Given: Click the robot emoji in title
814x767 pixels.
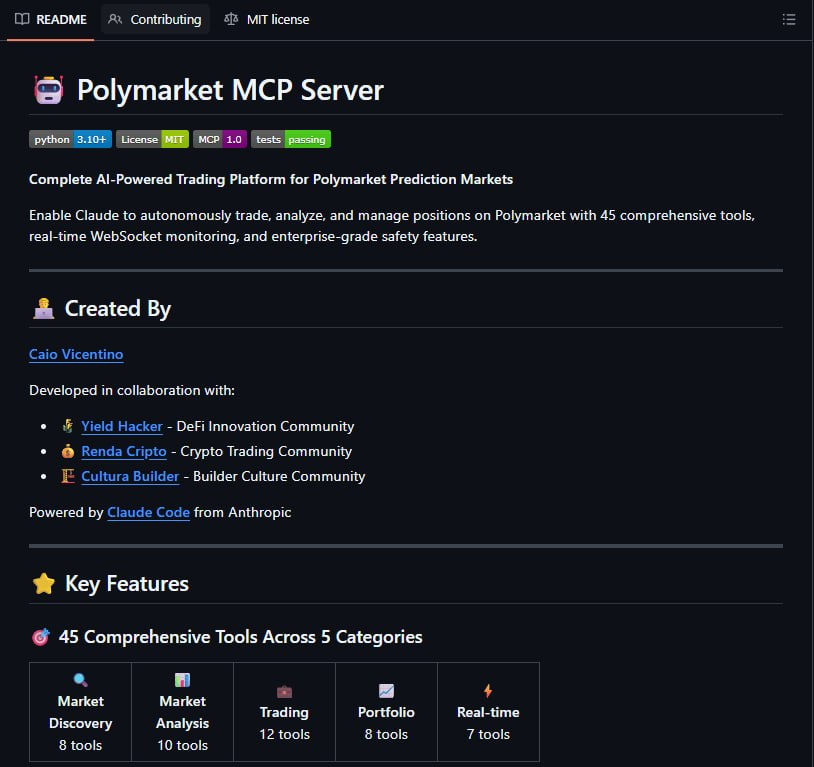Looking at the screenshot, I should 49,90.
